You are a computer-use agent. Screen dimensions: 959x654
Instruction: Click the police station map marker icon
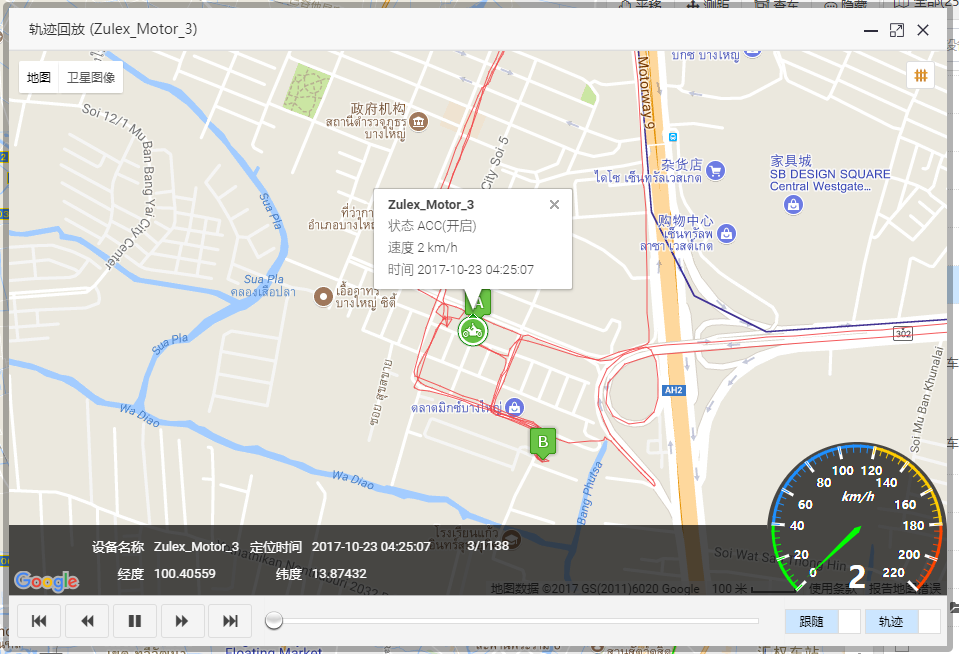pos(418,122)
